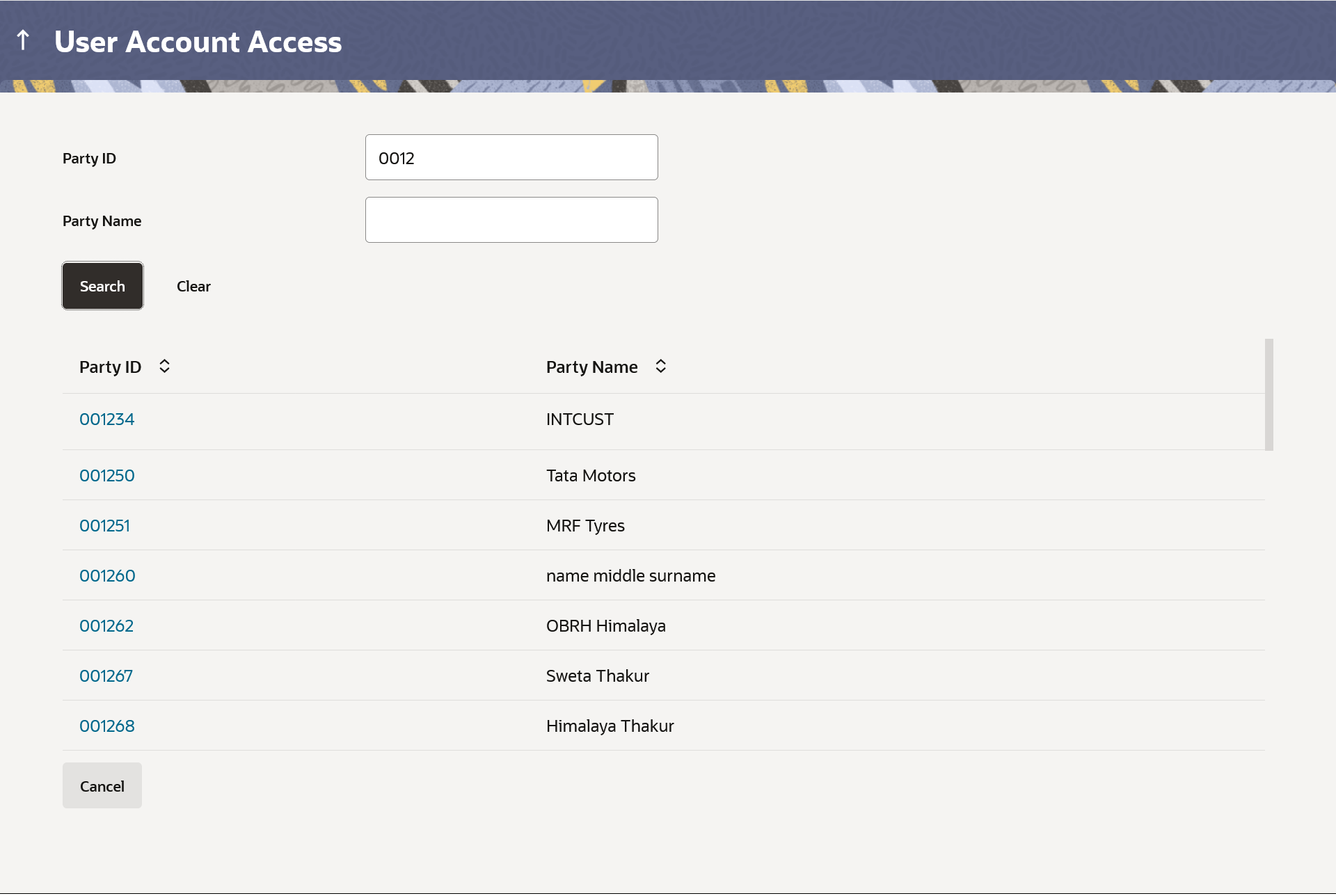Click the Party ID input field
1336x896 pixels.
tap(511, 158)
